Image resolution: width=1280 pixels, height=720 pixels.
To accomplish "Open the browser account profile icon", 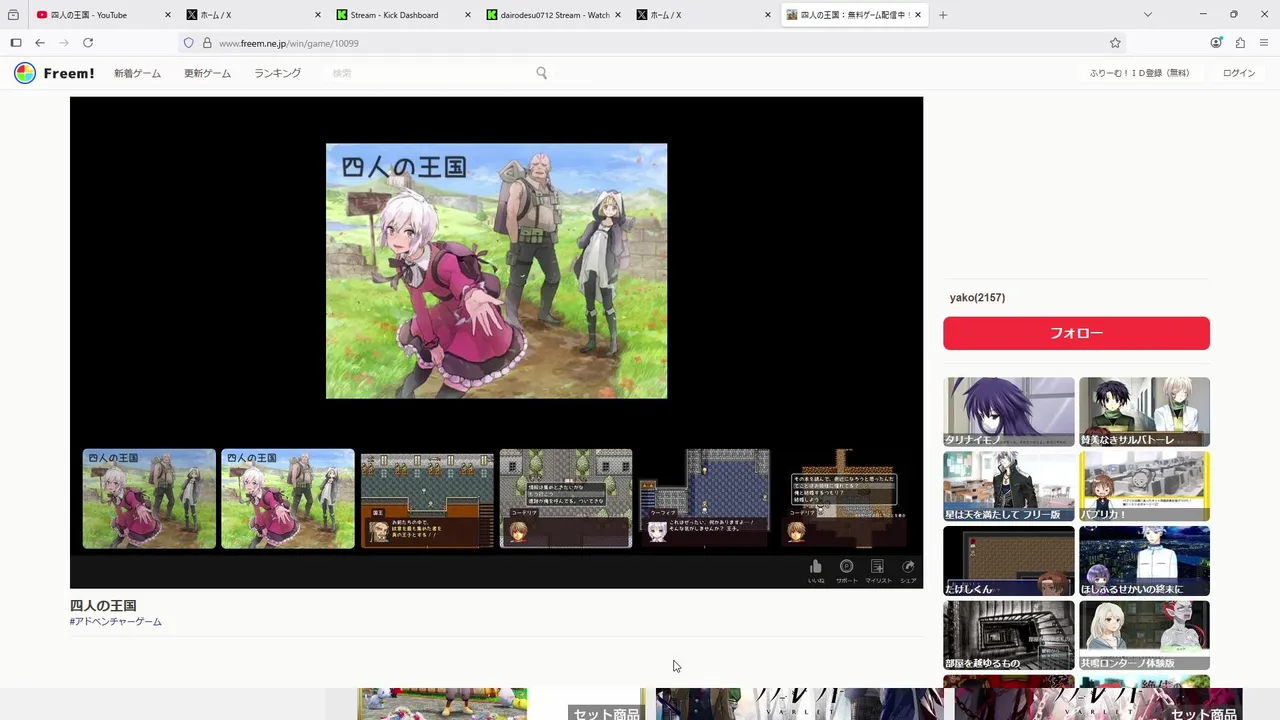I will click(x=1216, y=43).
